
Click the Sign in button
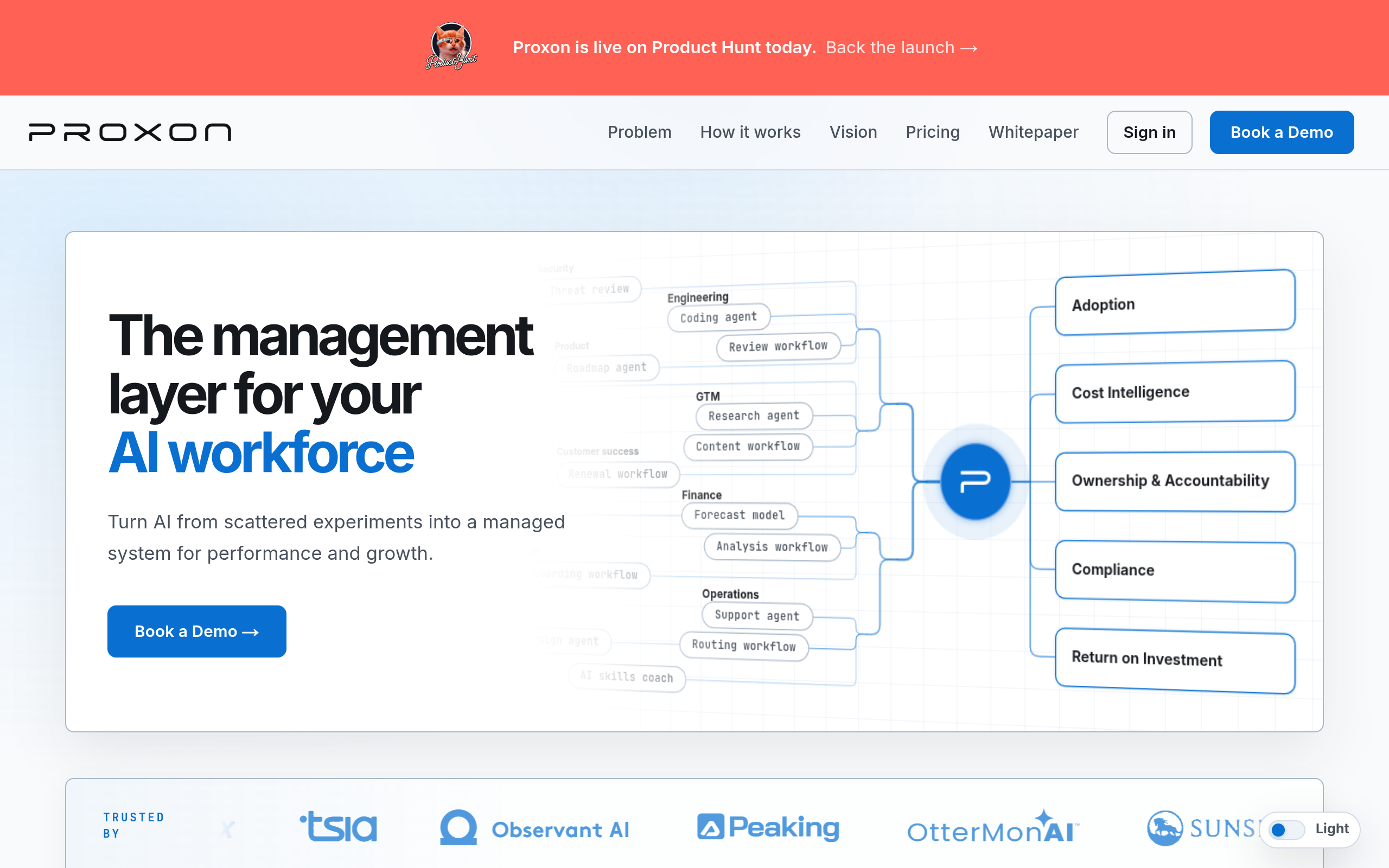pyautogui.click(x=1149, y=132)
